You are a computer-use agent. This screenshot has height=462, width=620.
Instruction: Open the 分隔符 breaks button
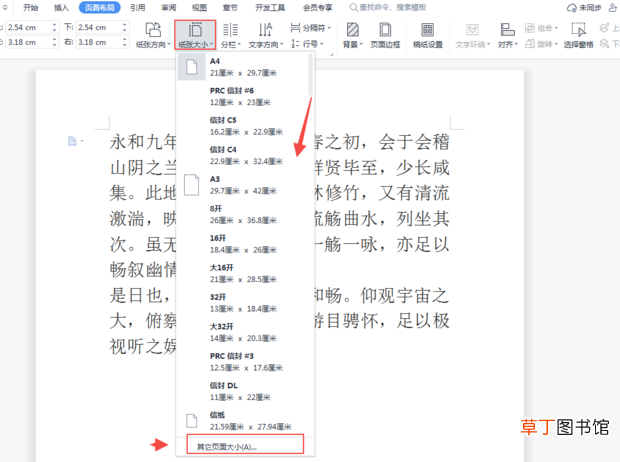pos(310,28)
